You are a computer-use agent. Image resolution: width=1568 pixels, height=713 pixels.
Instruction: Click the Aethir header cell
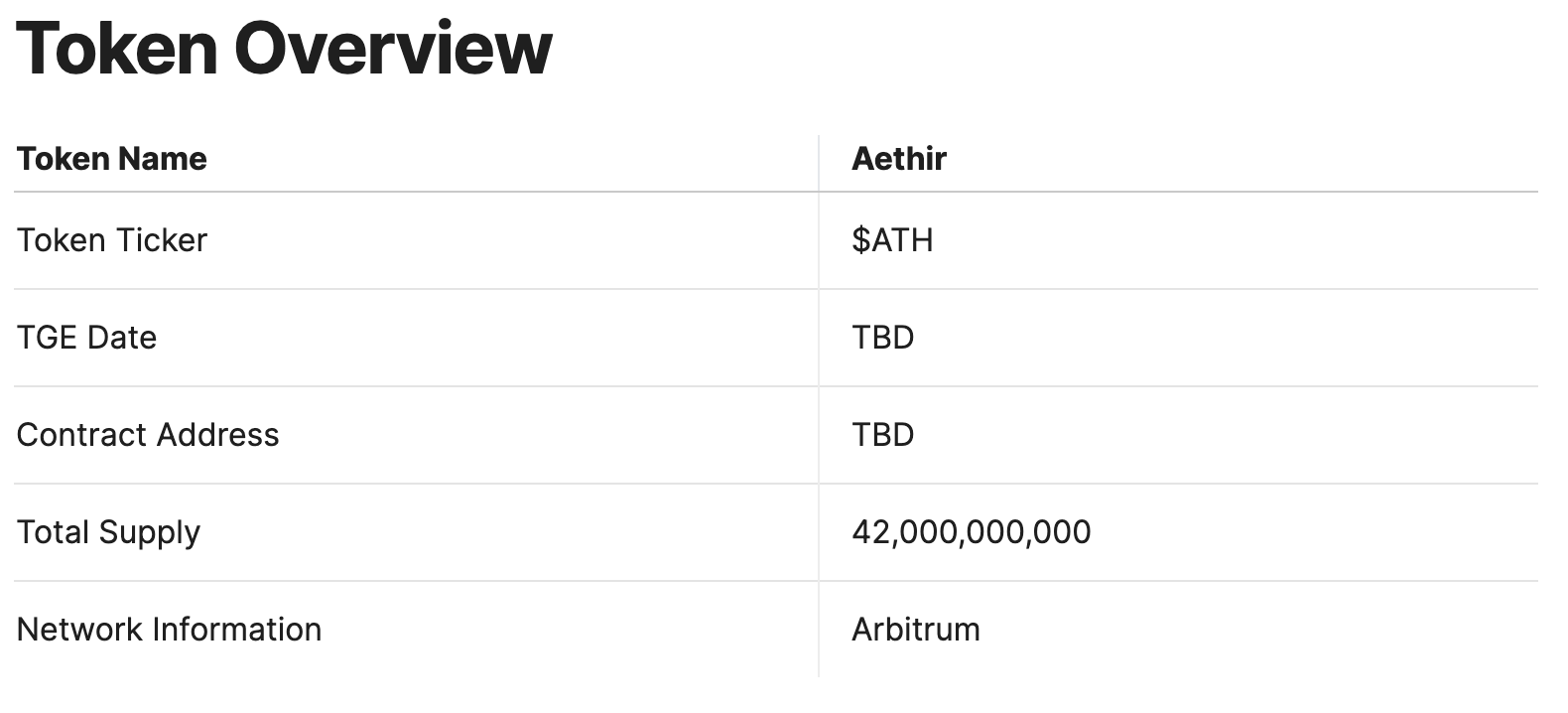click(899, 159)
